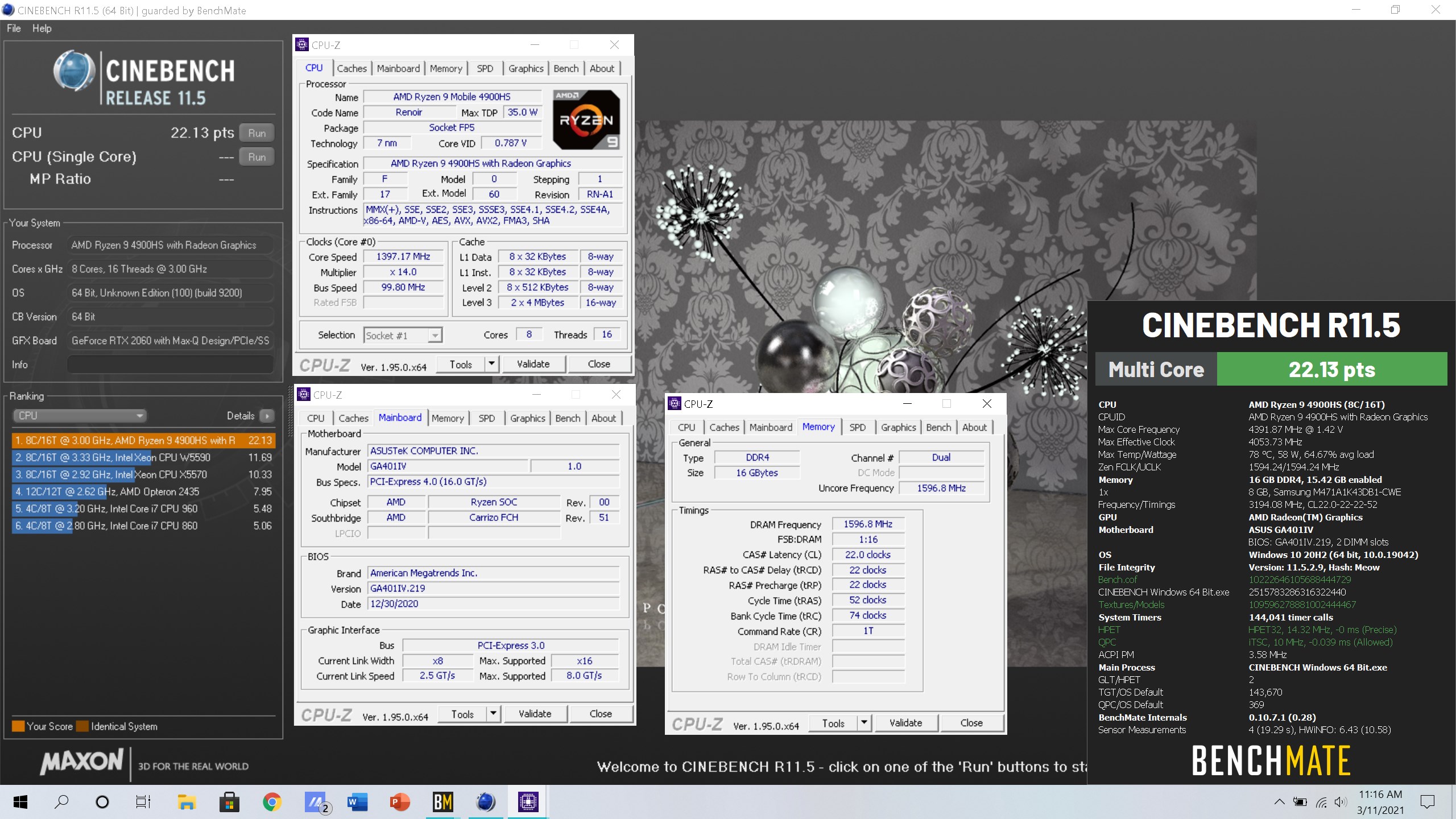Switch to Mainboard tab in top CPU-Z
This screenshot has width=1456, height=819.
(x=398, y=68)
